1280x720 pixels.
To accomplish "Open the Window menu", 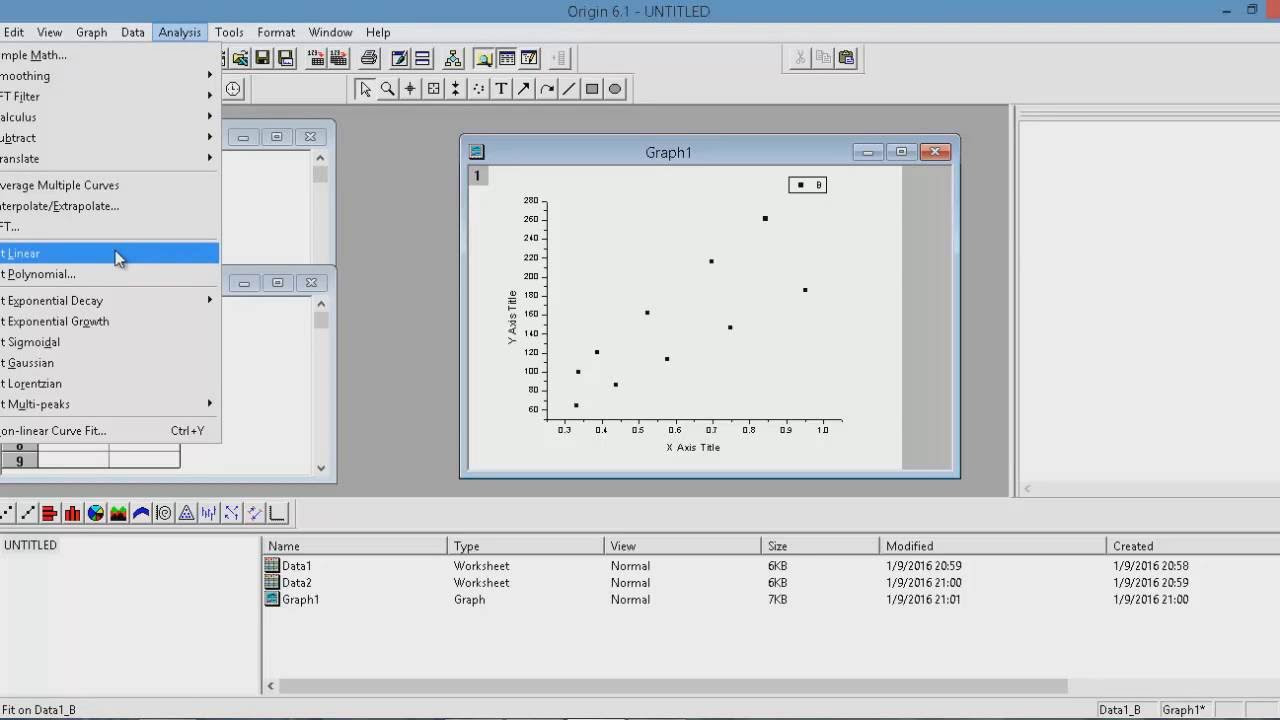I will 330,32.
